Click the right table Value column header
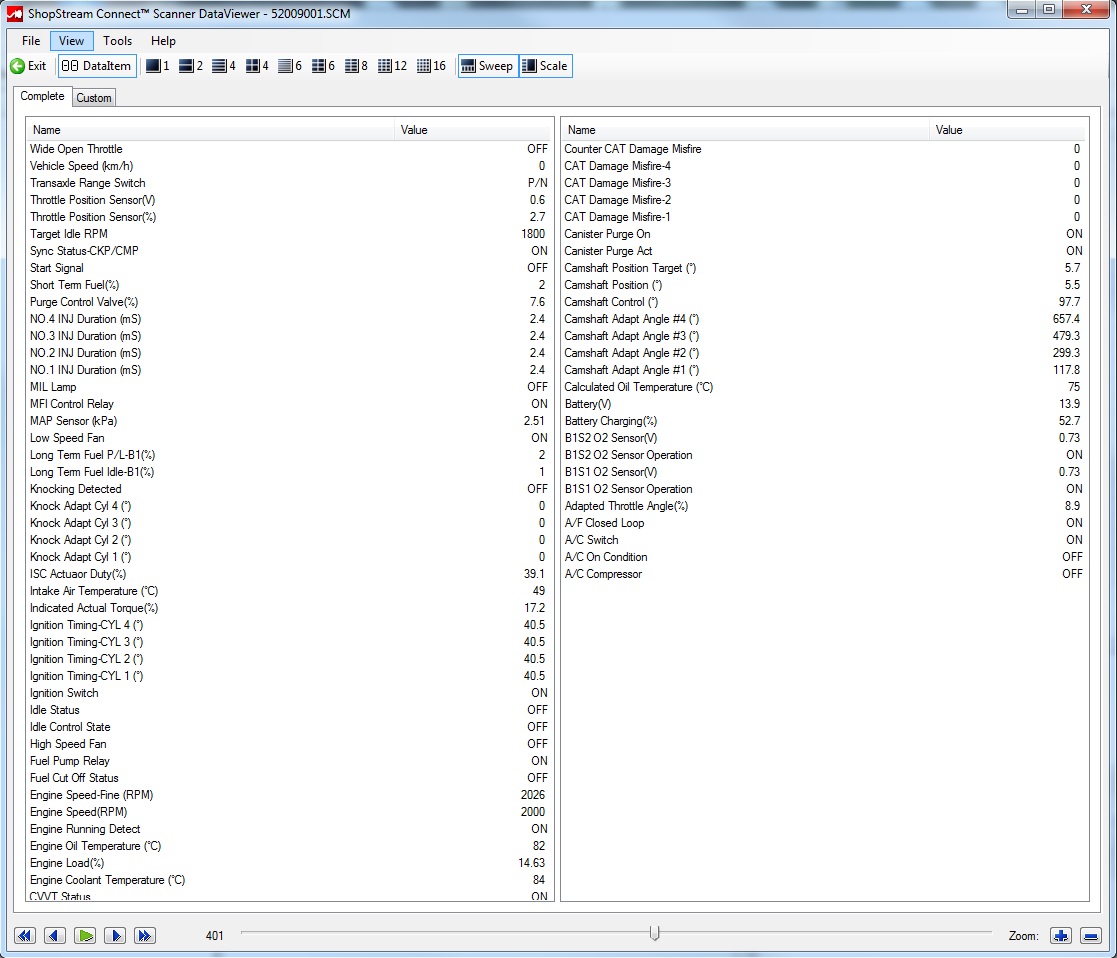1117x958 pixels. tap(1007, 130)
